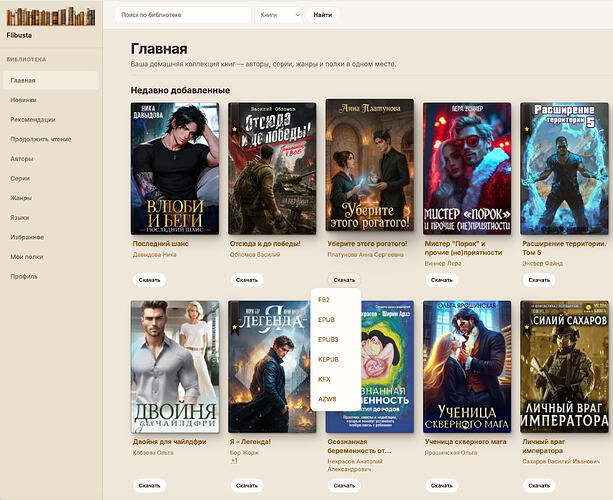The height and width of the screenshot is (500, 613).
Task: Navigate to Авторы
Action: [x=51, y=159]
